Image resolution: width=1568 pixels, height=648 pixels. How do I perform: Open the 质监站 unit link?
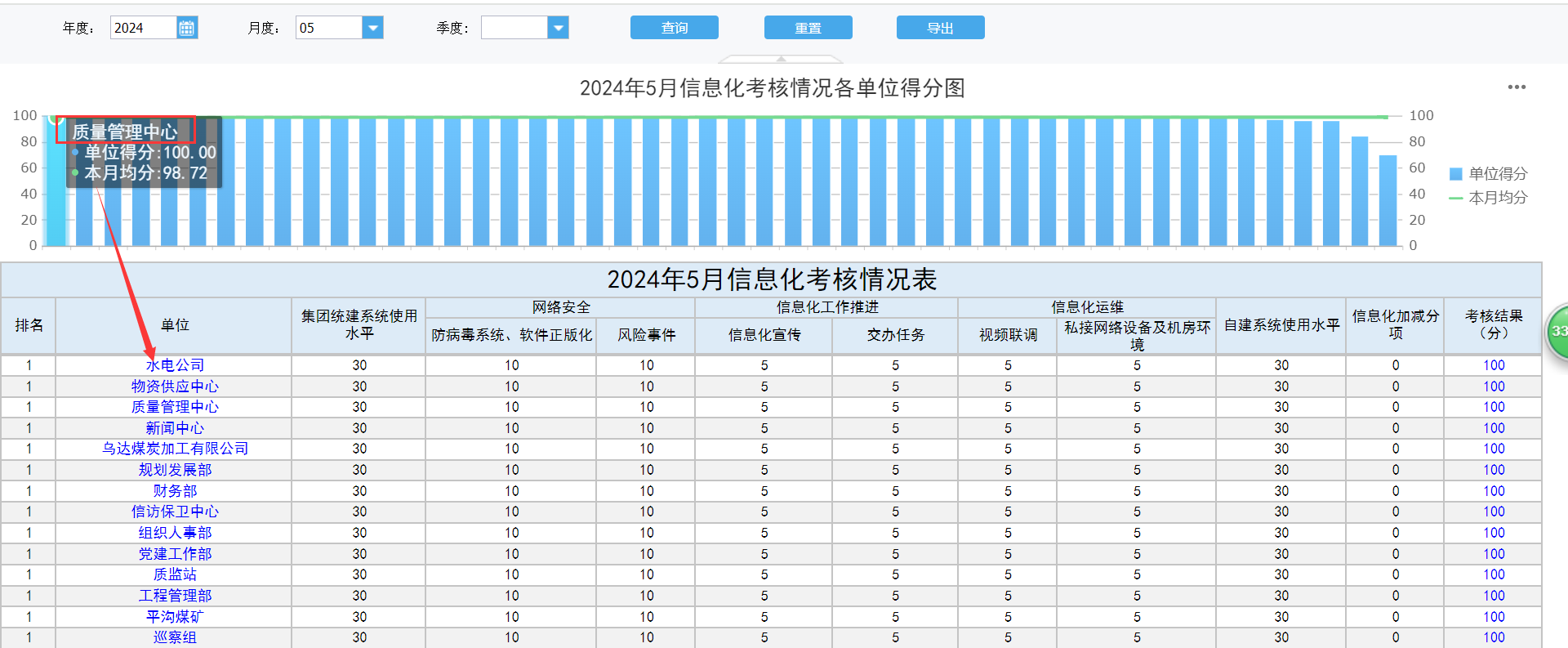tap(175, 574)
